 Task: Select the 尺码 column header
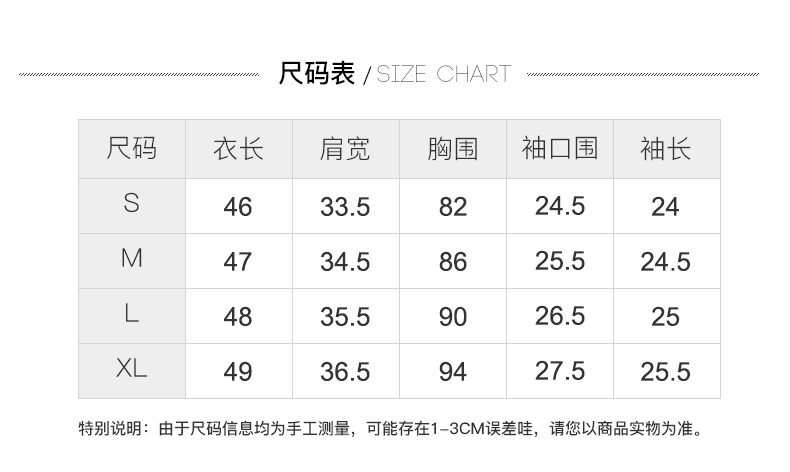[132, 149]
